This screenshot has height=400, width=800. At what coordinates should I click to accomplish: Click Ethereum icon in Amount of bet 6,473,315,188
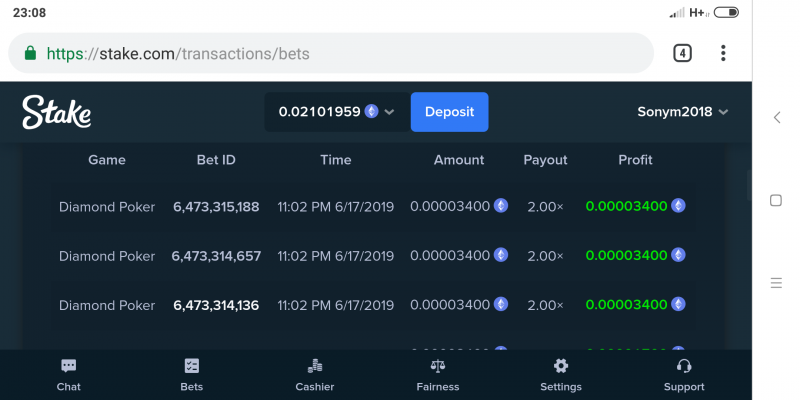tap(501, 206)
